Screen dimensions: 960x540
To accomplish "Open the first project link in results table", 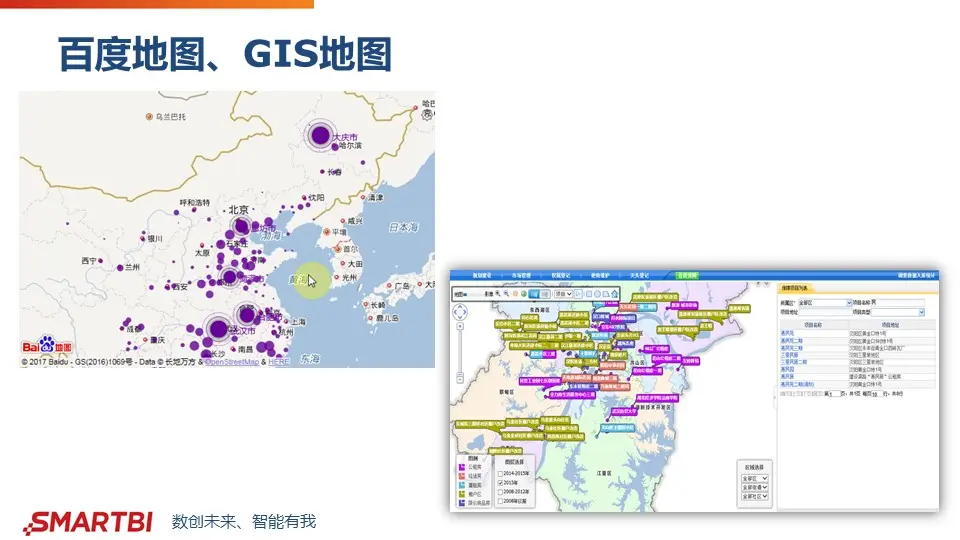I will [x=787, y=333].
